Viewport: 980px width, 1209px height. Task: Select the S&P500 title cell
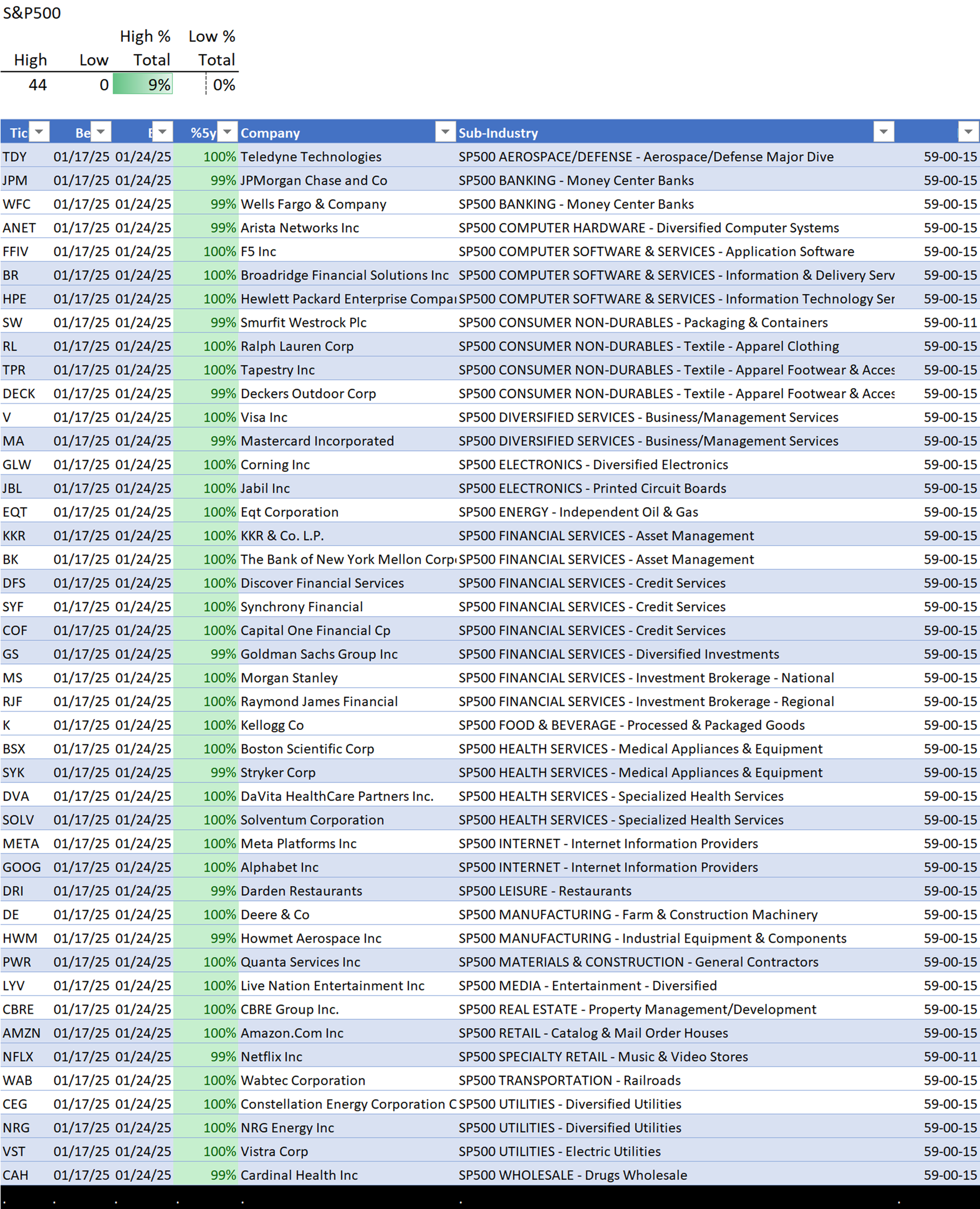pyautogui.click(x=32, y=13)
